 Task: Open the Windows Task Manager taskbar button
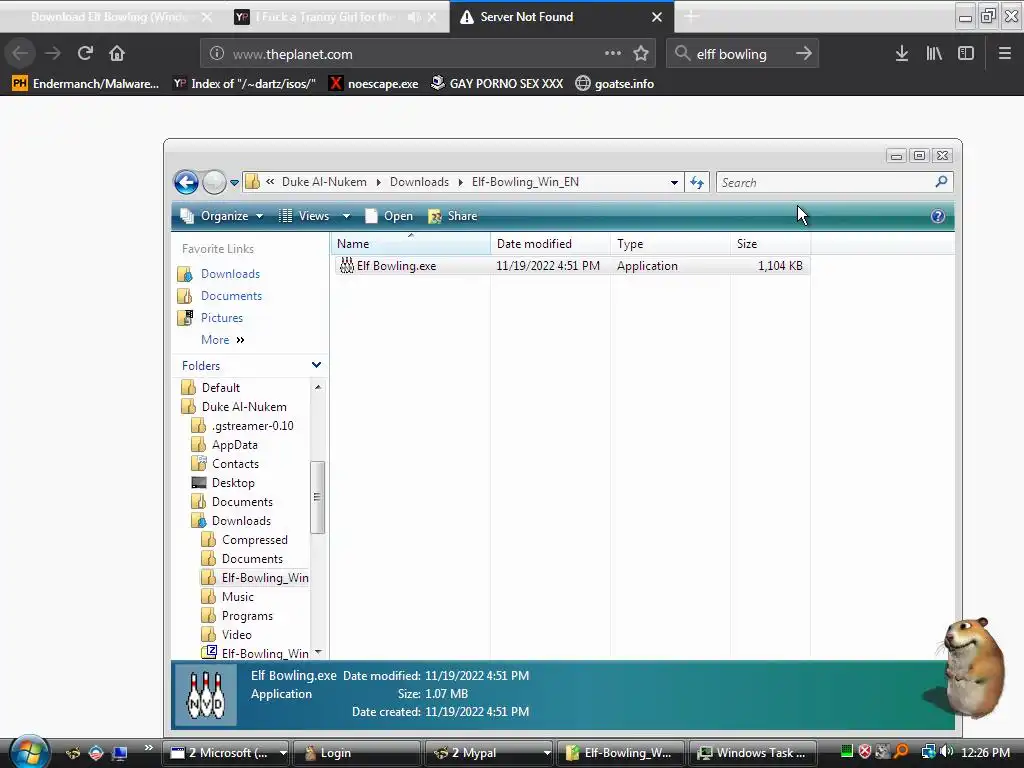pos(752,753)
